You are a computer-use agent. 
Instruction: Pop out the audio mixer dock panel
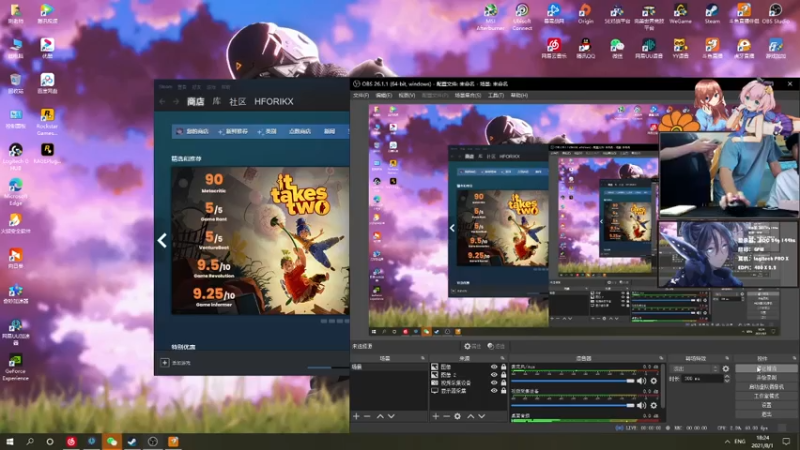click(661, 358)
